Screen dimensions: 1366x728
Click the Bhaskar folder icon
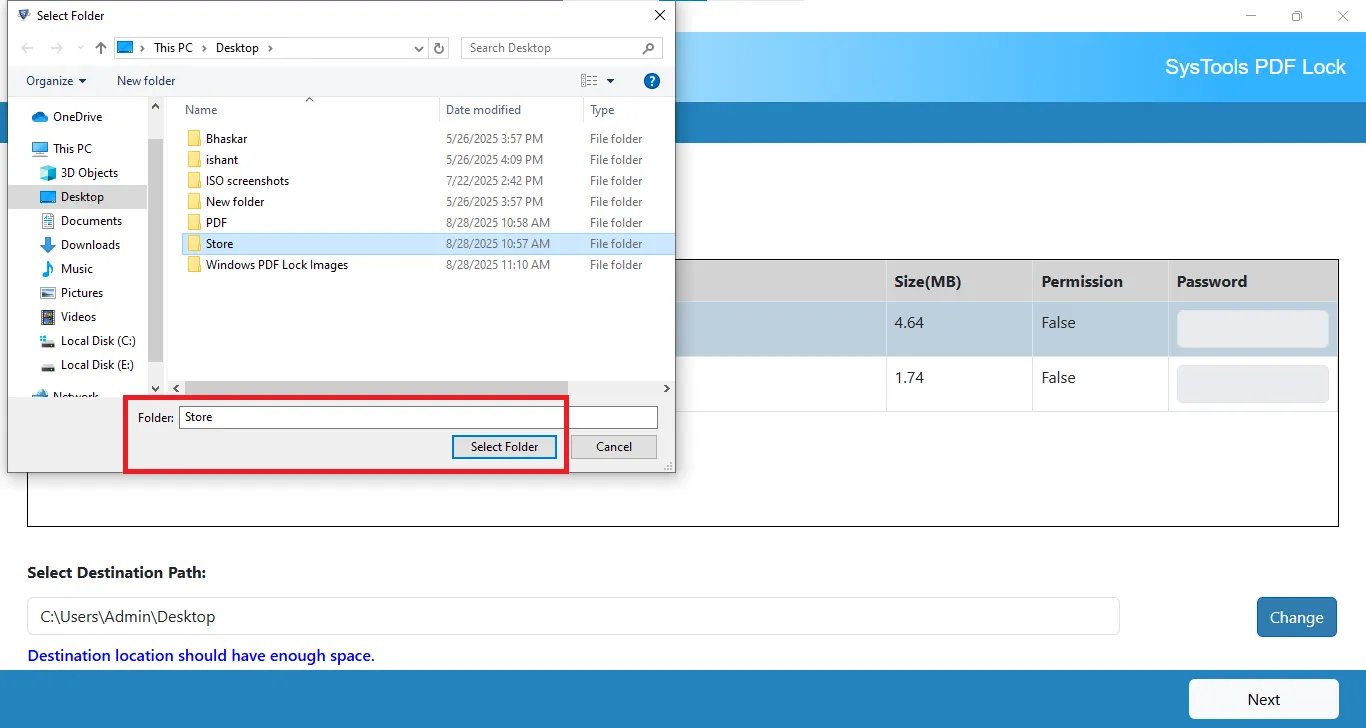194,139
